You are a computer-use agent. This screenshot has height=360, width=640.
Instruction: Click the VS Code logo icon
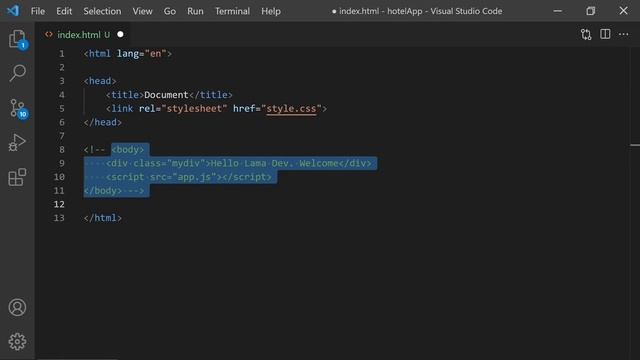coord(13,11)
